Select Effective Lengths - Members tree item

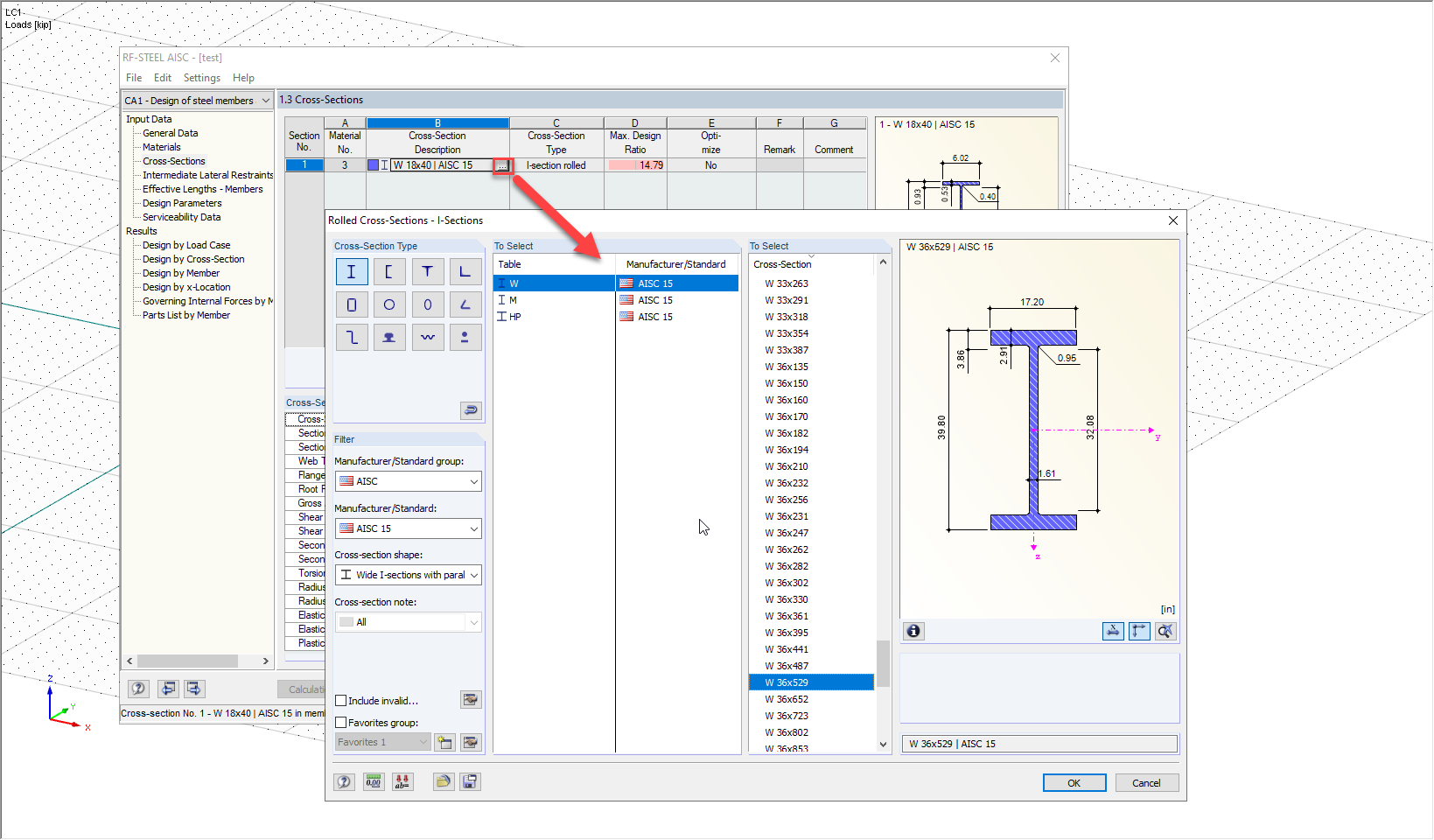203,189
